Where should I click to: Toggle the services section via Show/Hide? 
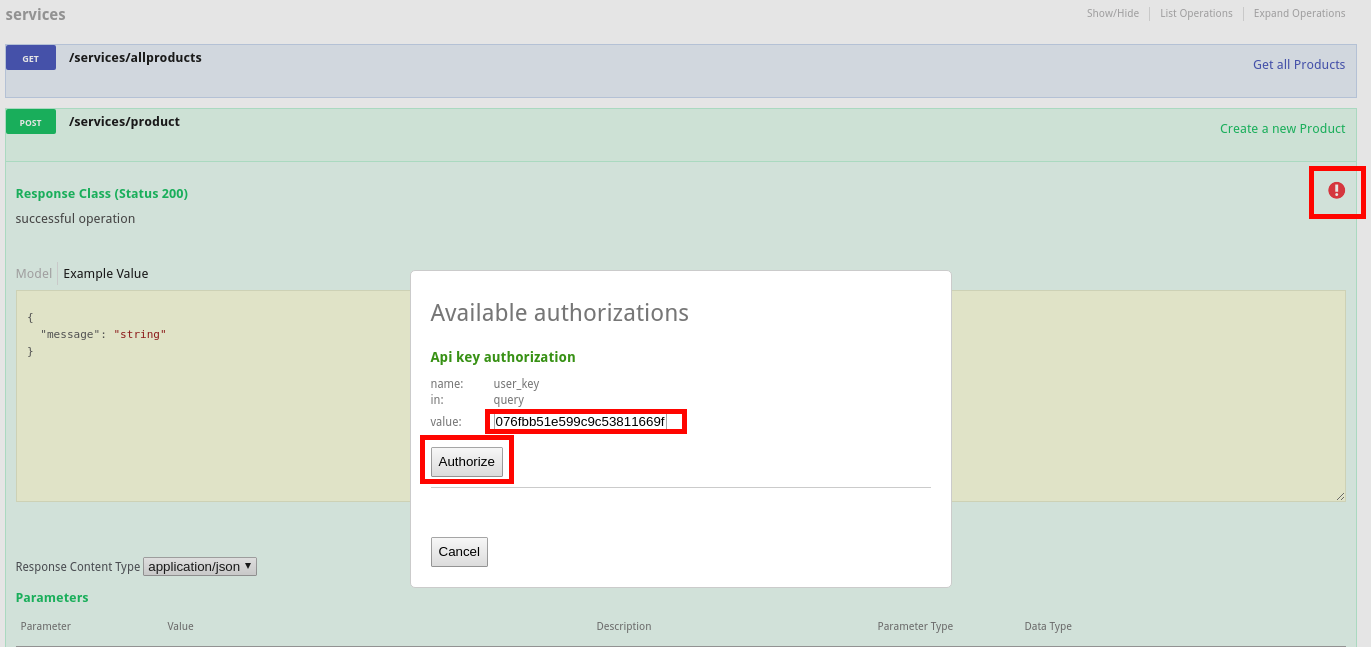[1112, 14]
